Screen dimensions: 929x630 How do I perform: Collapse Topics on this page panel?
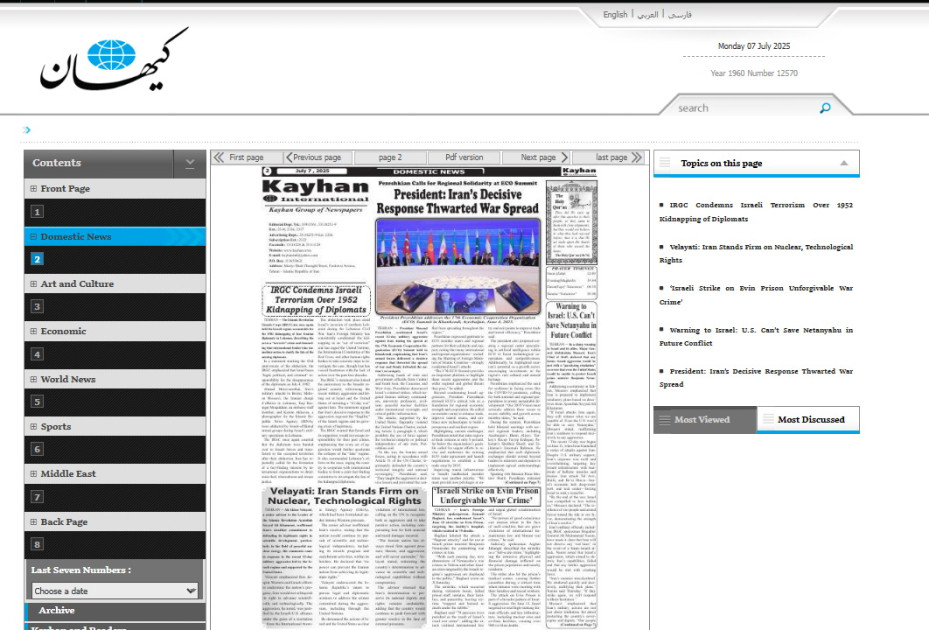pyautogui.click(x=844, y=163)
